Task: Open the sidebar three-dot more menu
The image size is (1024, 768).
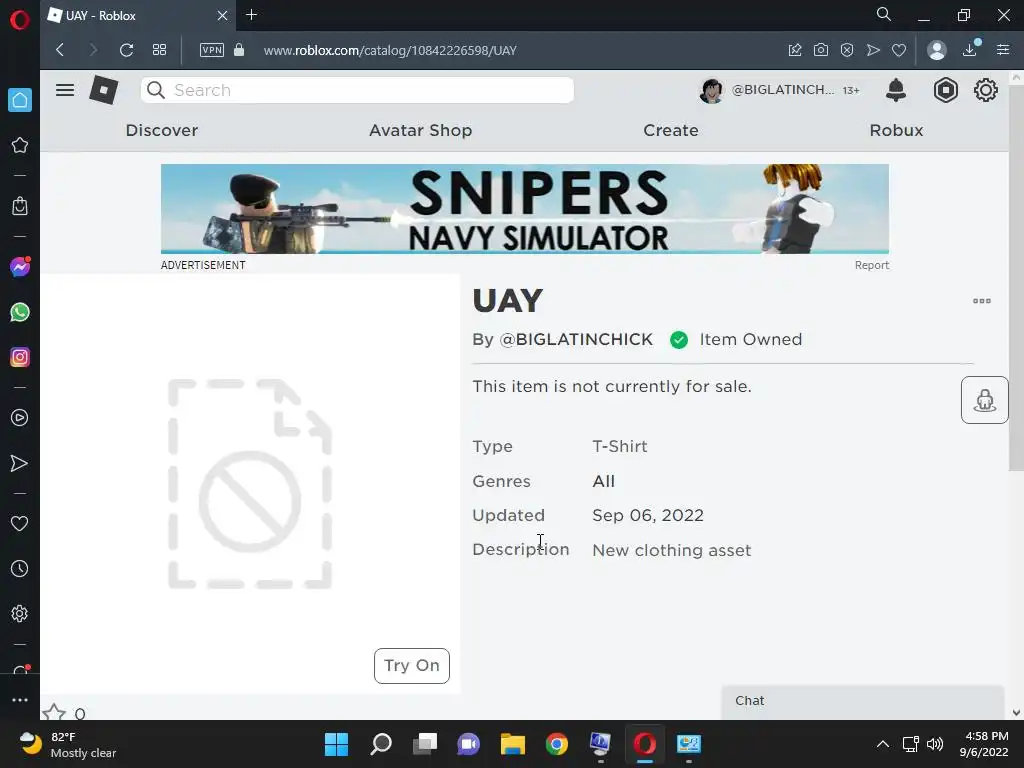Action: [x=20, y=699]
